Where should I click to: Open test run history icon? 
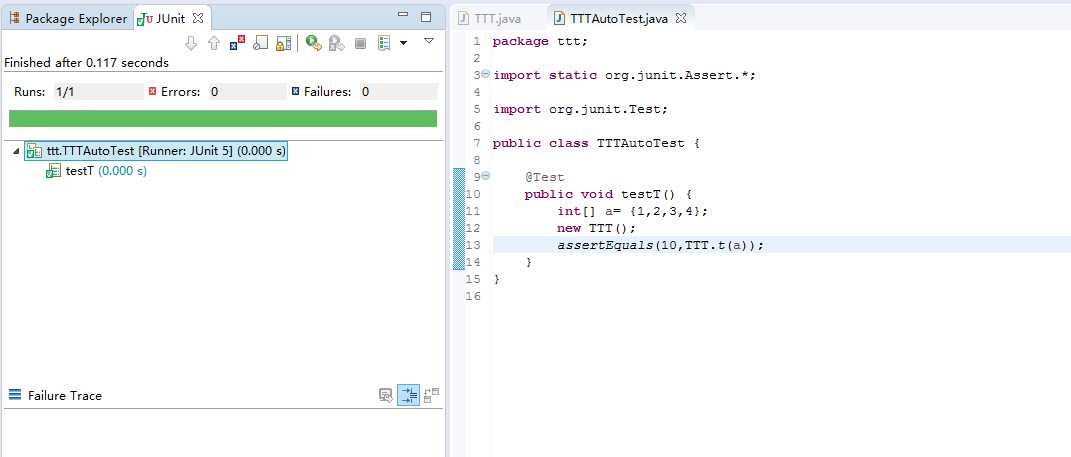pos(384,43)
